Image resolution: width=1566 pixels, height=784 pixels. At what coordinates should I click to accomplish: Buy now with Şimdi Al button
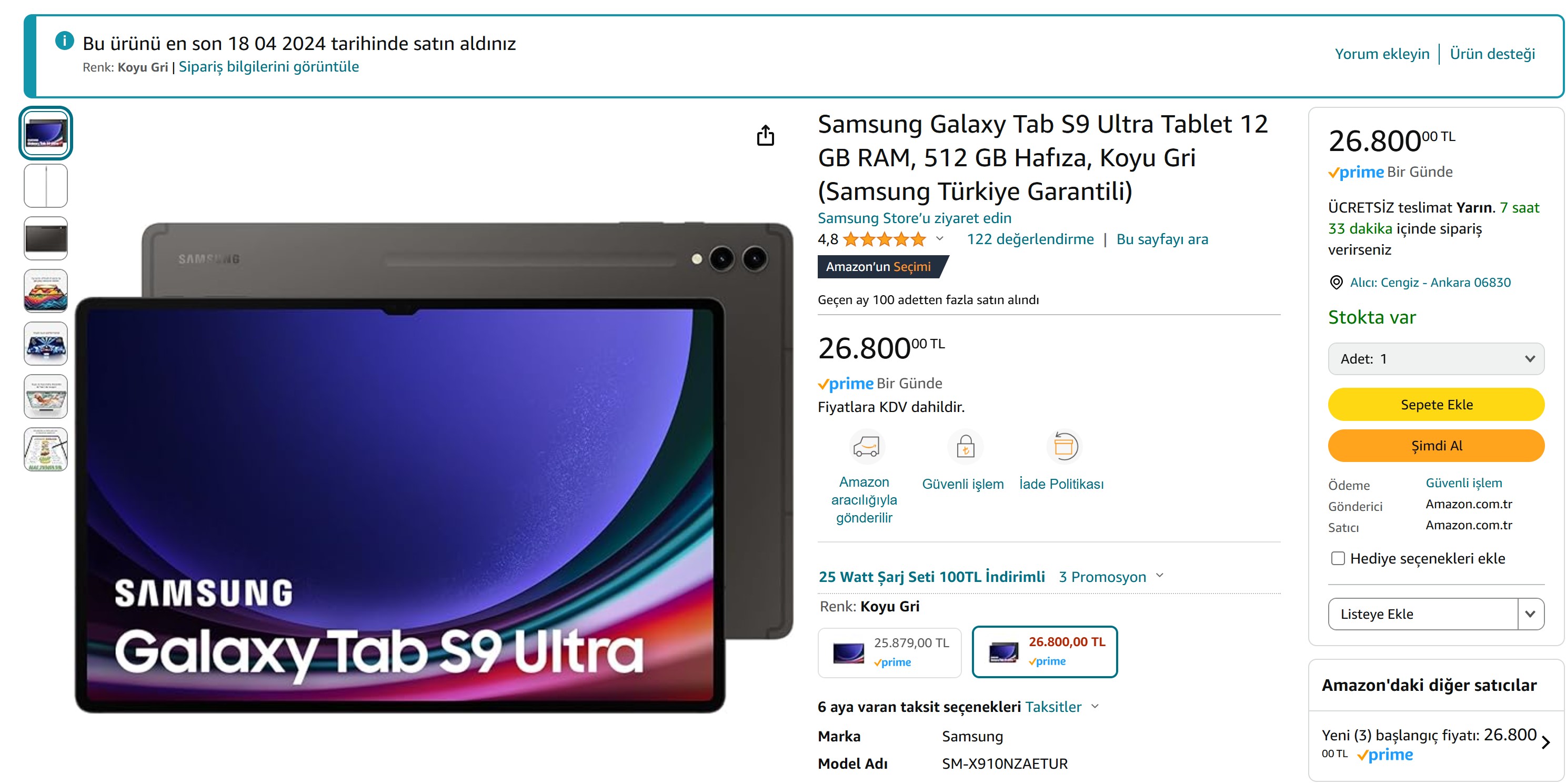point(1436,446)
